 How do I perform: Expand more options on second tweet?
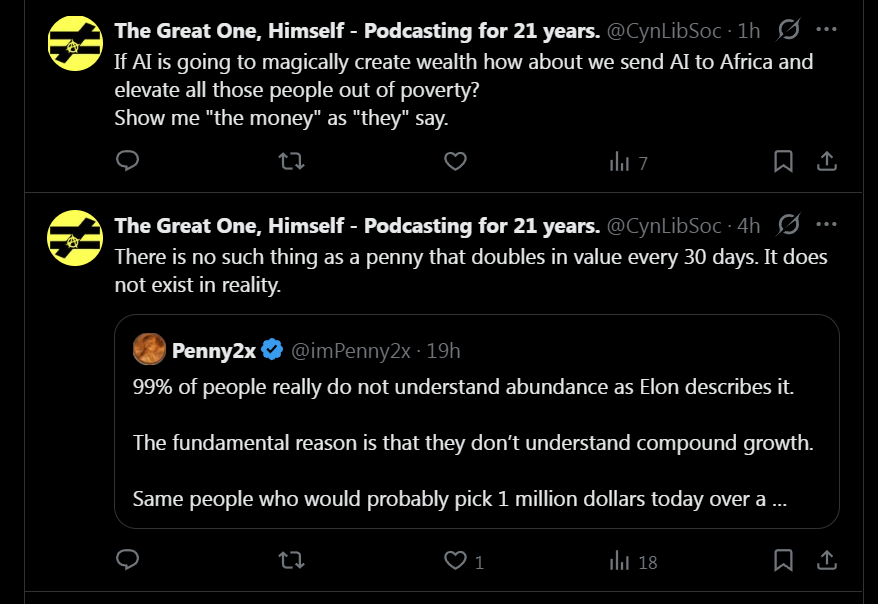coord(827,225)
